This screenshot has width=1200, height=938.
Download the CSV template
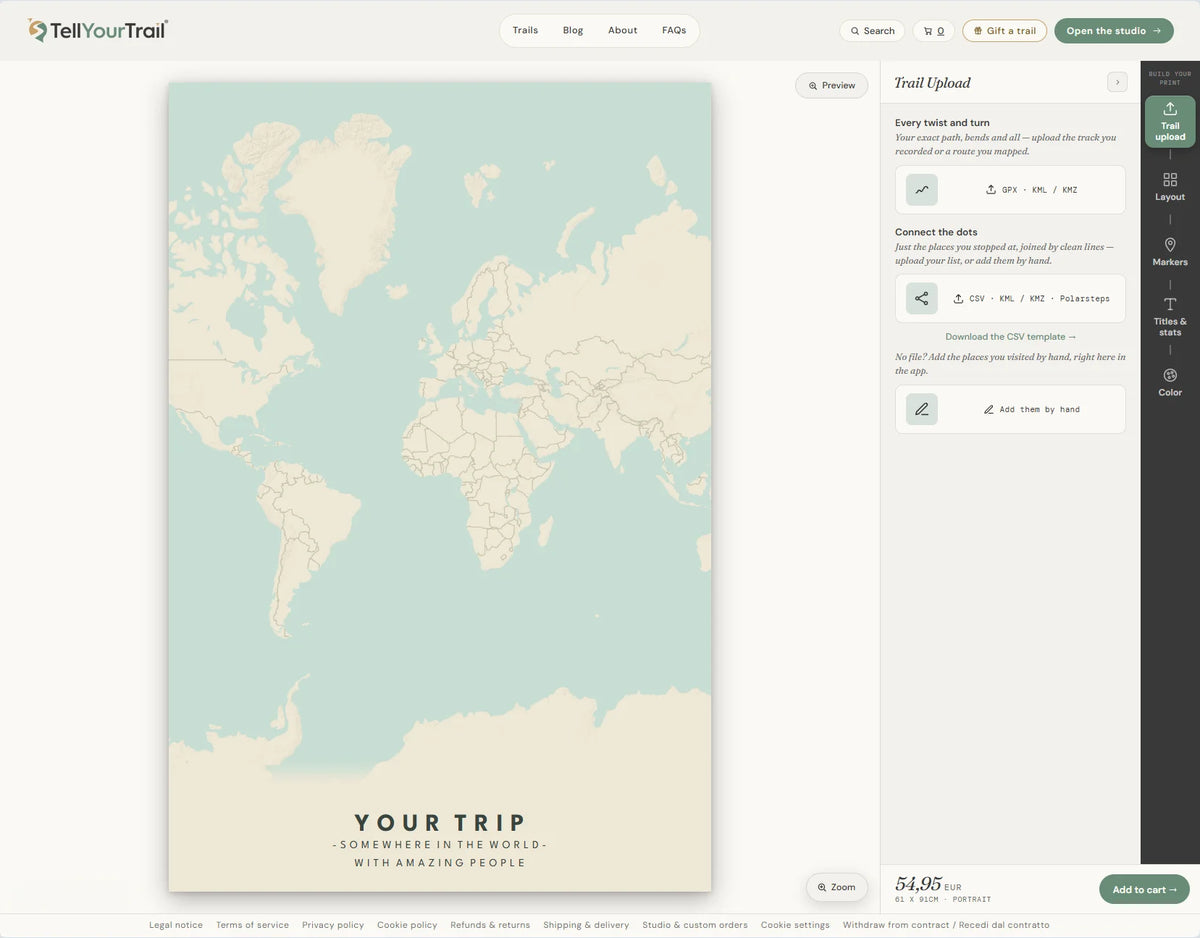pyautogui.click(x=1011, y=337)
